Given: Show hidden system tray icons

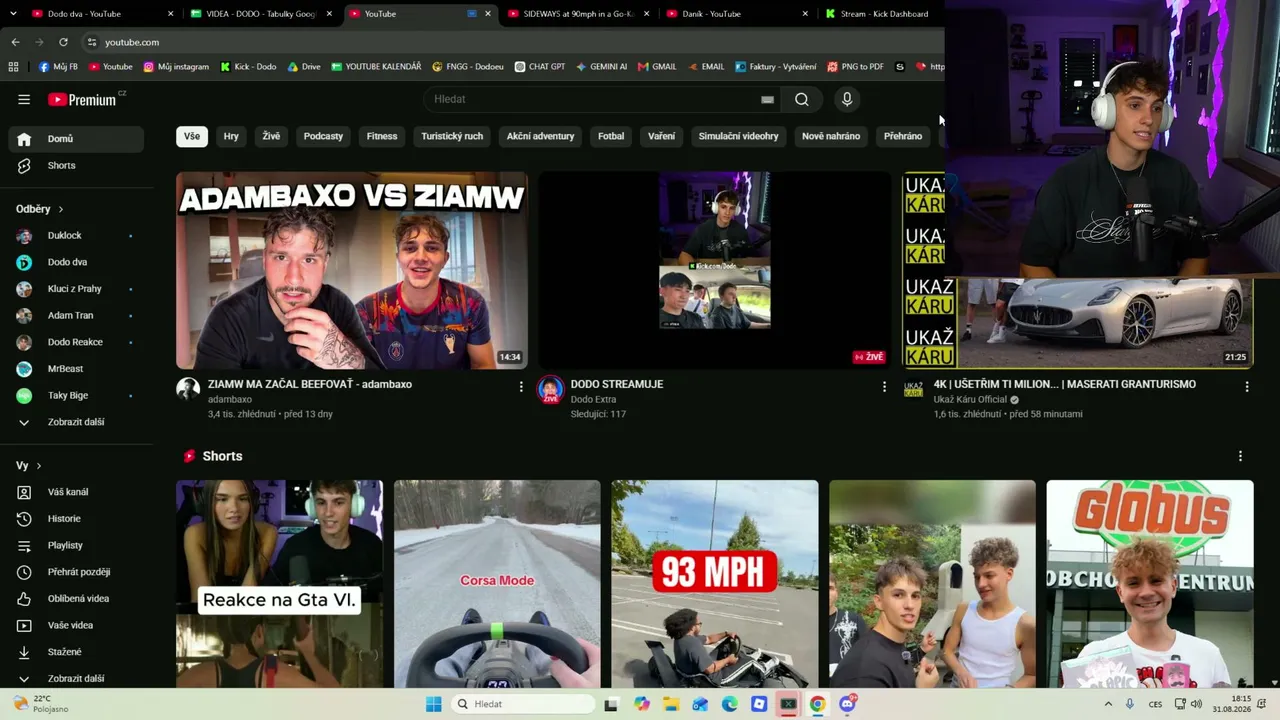Looking at the screenshot, I should 1108,704.
